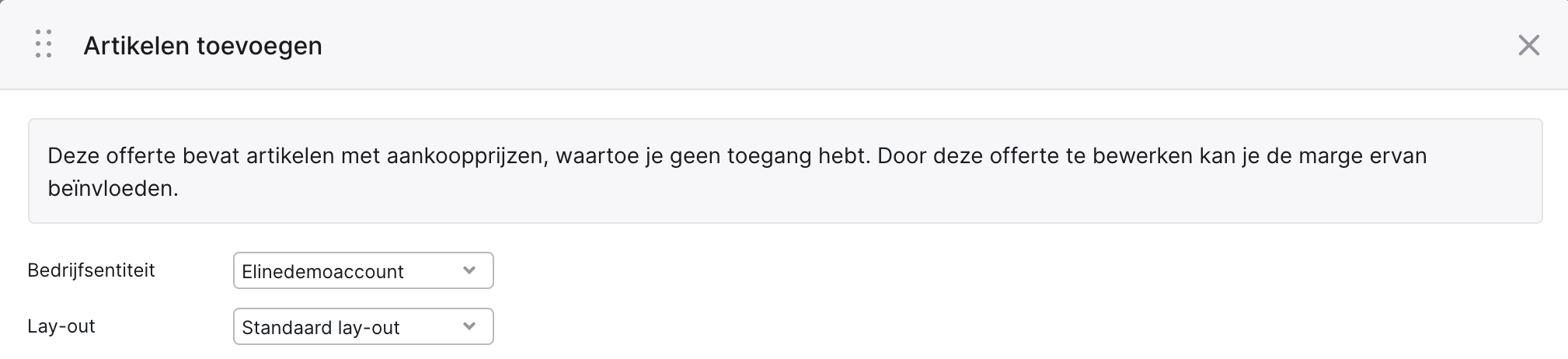Viewport: 1568px width, 359px height.
Task: Click the Lay-out field label
Action: pos(61,326)
